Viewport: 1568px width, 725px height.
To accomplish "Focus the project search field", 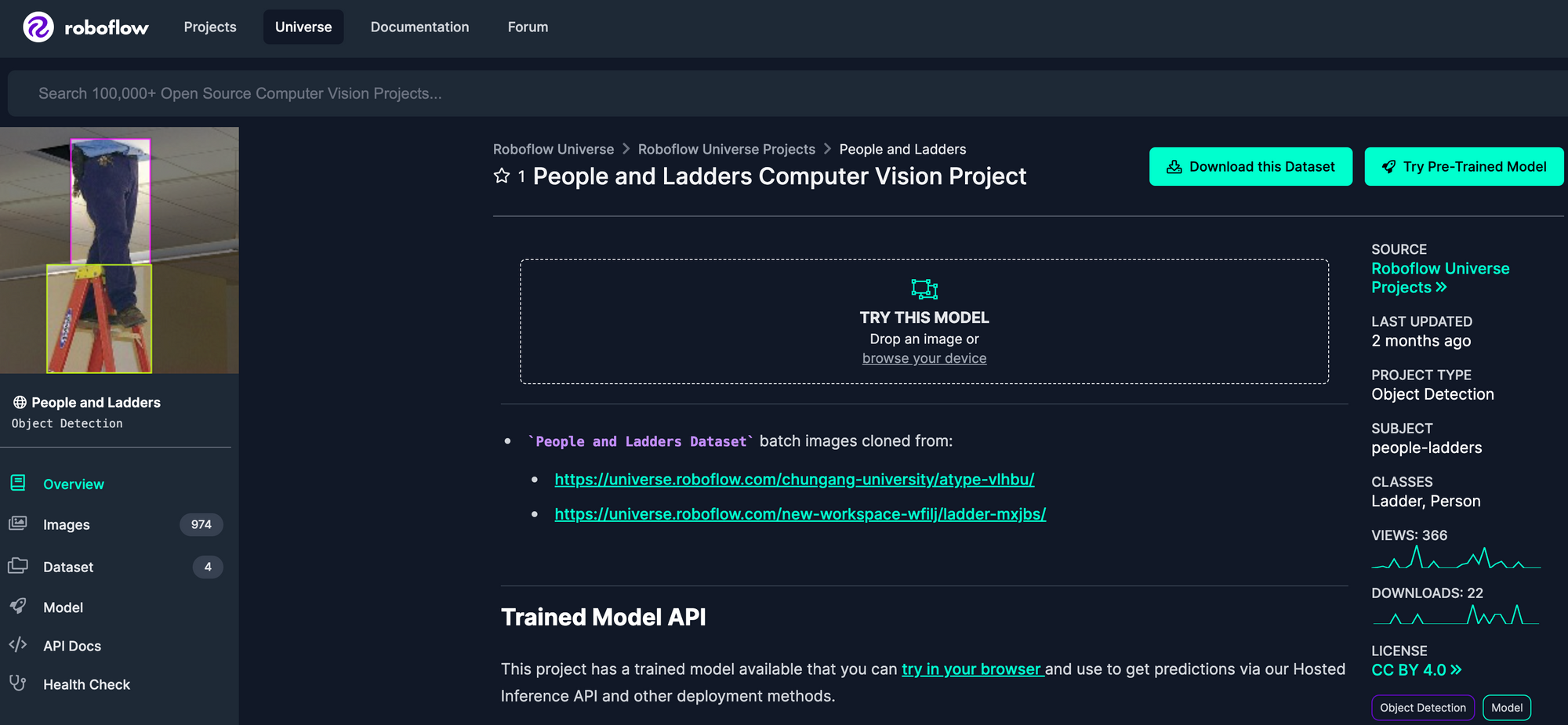I will (788, 93).
